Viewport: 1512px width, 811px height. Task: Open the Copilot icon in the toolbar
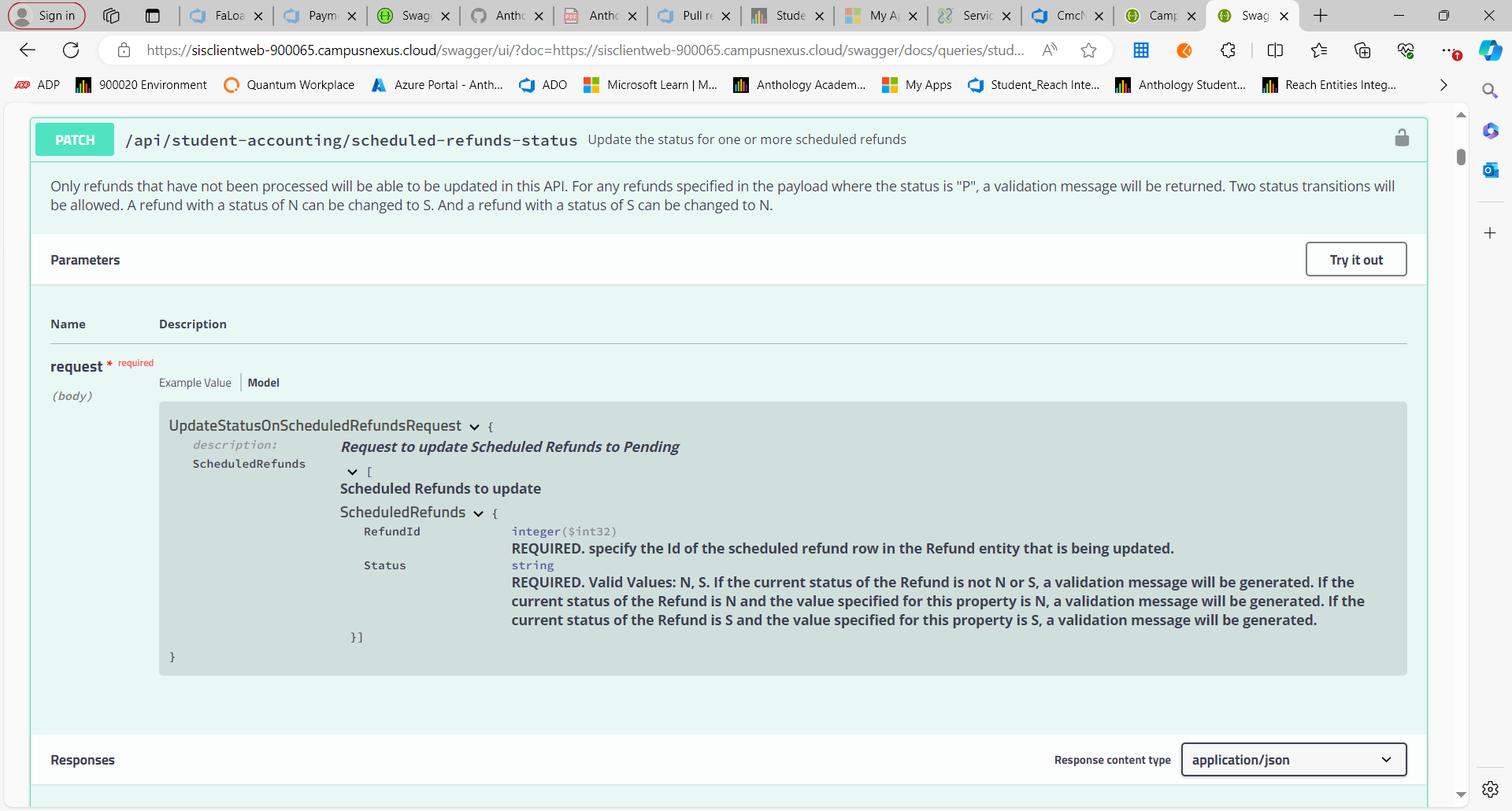(x=1490, y=50)
